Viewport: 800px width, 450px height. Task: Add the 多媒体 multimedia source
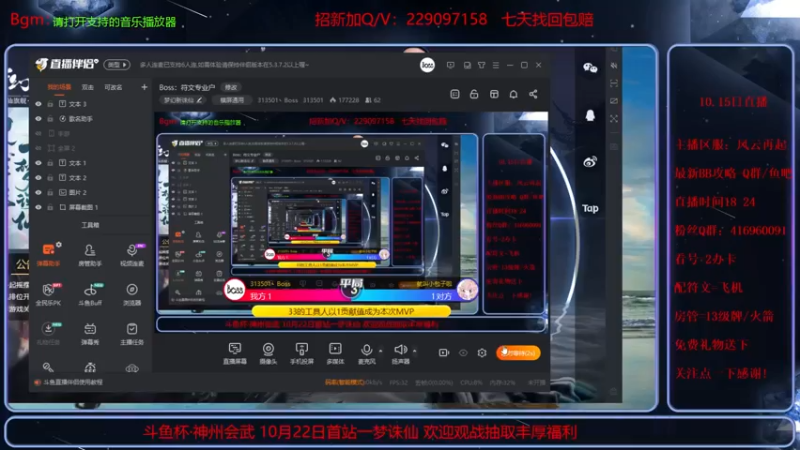point(335,353)
